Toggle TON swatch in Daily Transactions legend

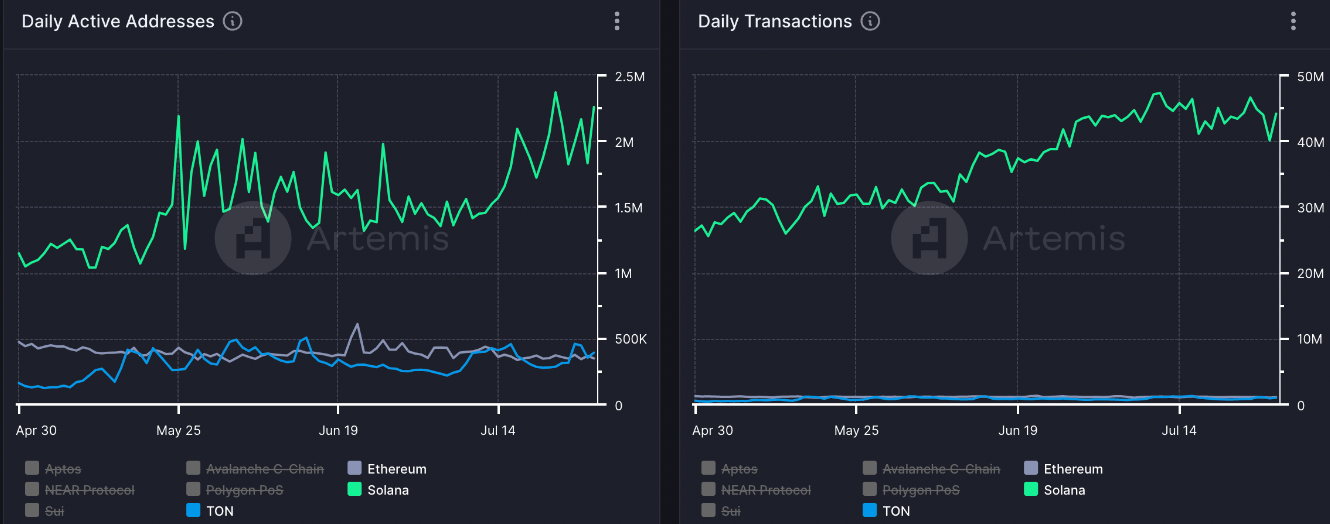coord(869,511)
